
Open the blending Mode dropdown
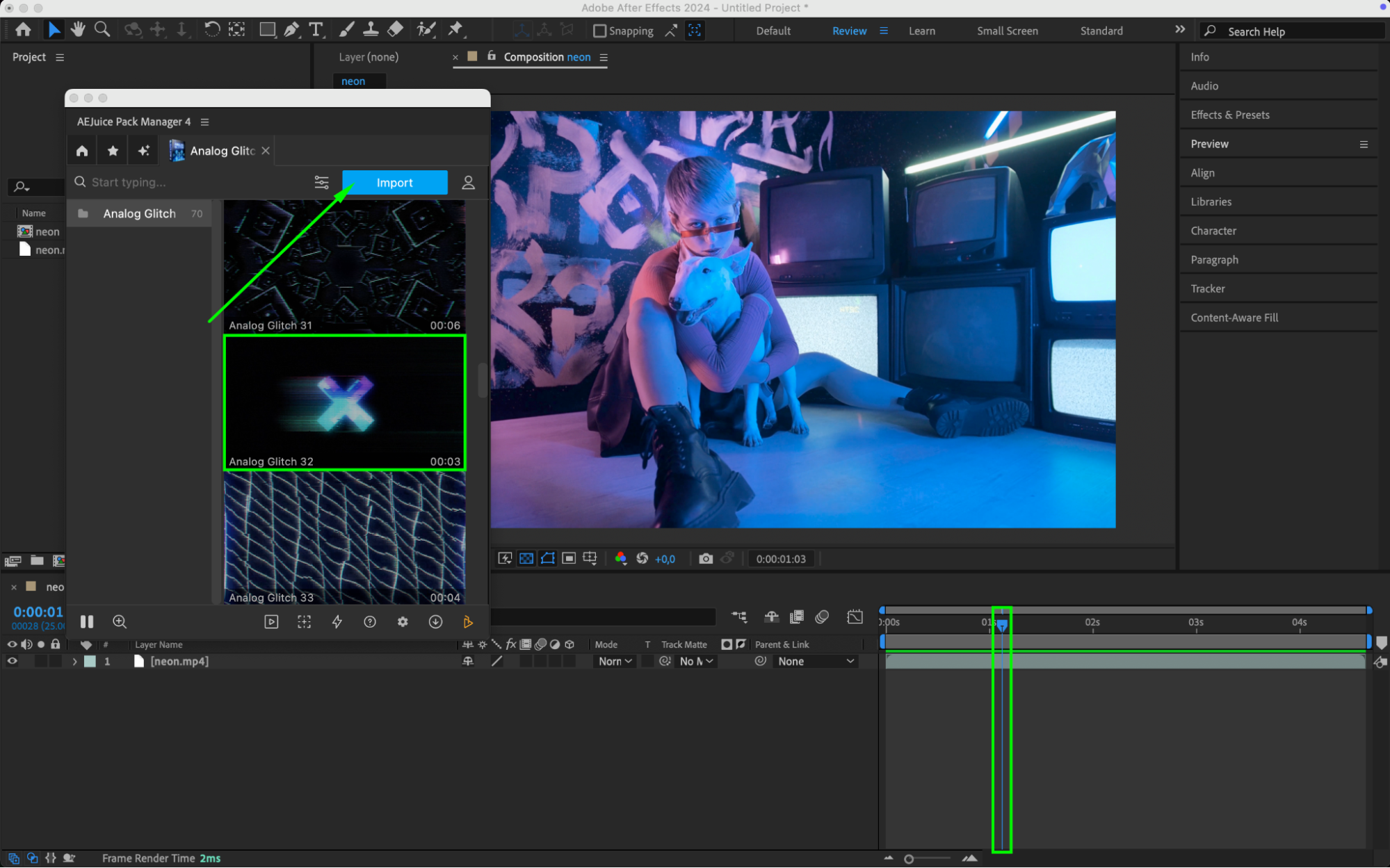615,662
